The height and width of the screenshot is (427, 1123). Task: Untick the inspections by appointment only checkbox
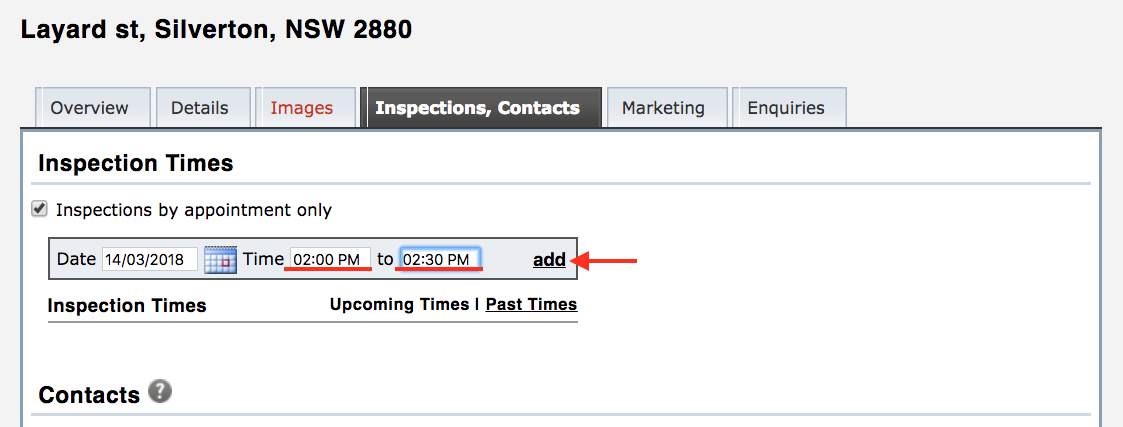point(40,210)
